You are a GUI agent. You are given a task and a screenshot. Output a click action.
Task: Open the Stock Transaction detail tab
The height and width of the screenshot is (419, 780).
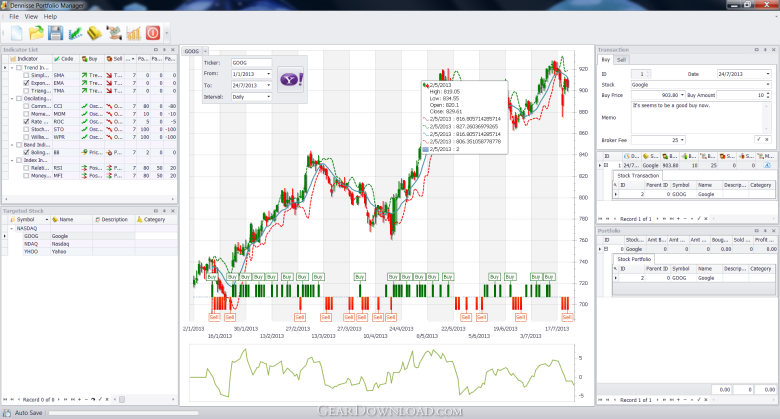[x=638, y=176]
